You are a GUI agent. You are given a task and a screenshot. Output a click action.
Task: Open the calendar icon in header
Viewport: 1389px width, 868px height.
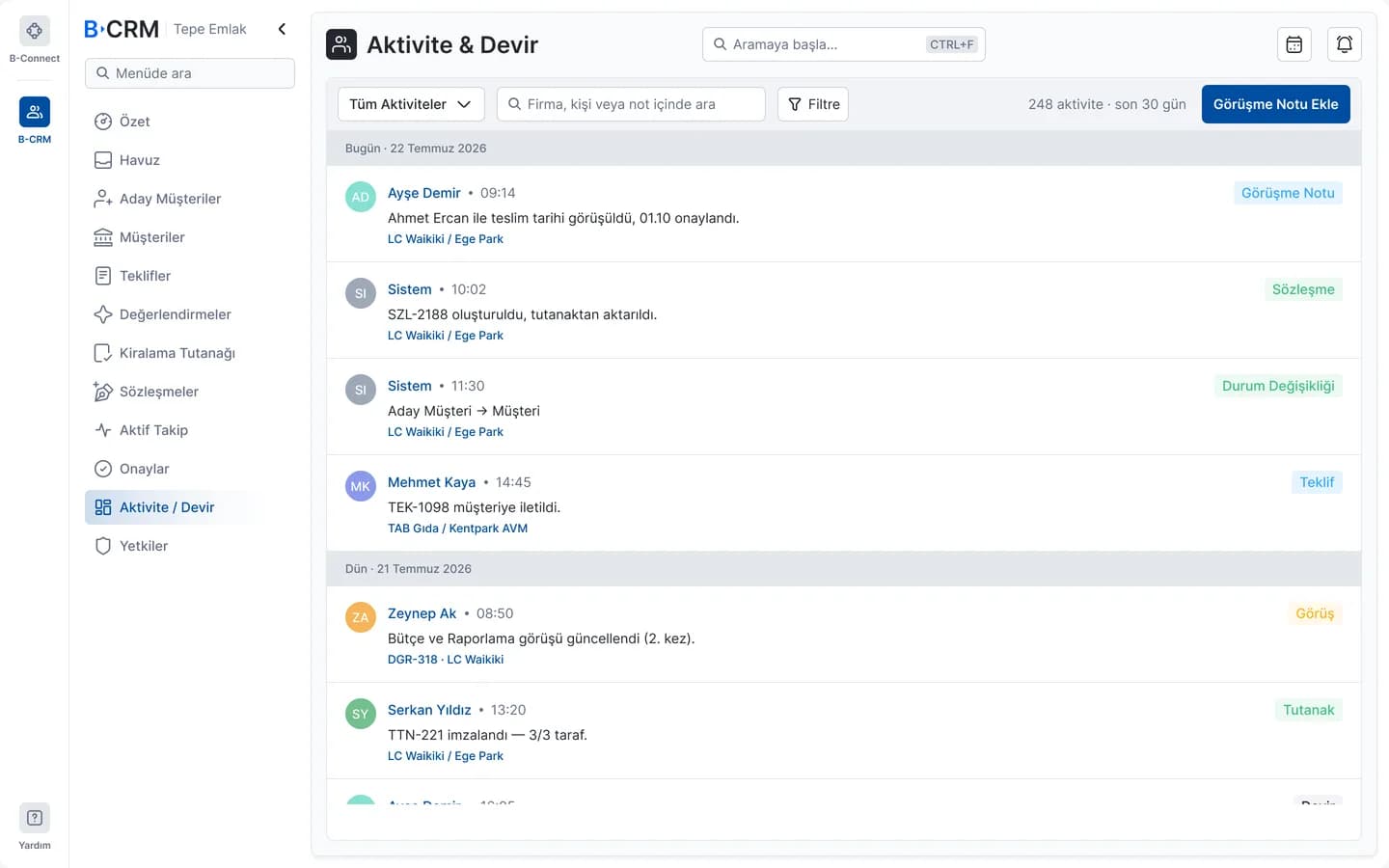1294,44
